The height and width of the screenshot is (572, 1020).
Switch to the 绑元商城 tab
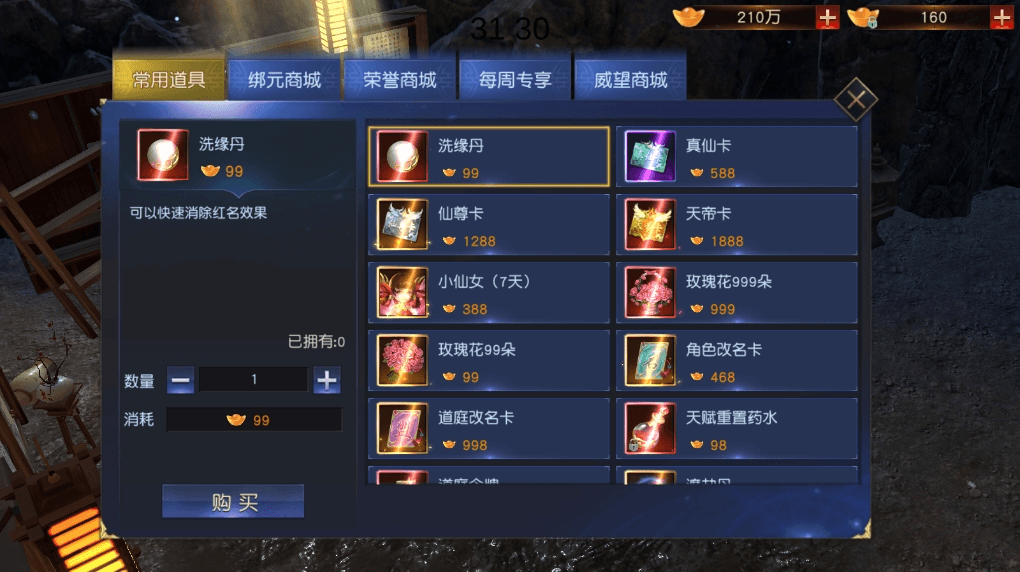coord(284,80)
